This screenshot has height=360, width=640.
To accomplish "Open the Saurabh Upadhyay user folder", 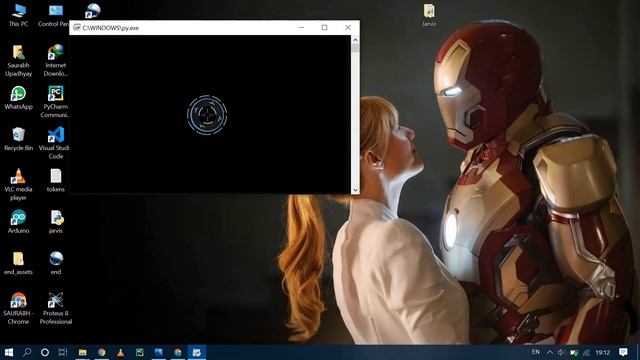I will pyautogui.click(x=18, y=61).
